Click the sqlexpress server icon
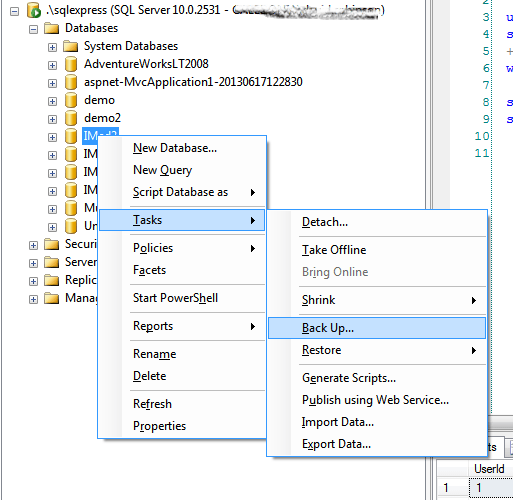 (34, 11)
